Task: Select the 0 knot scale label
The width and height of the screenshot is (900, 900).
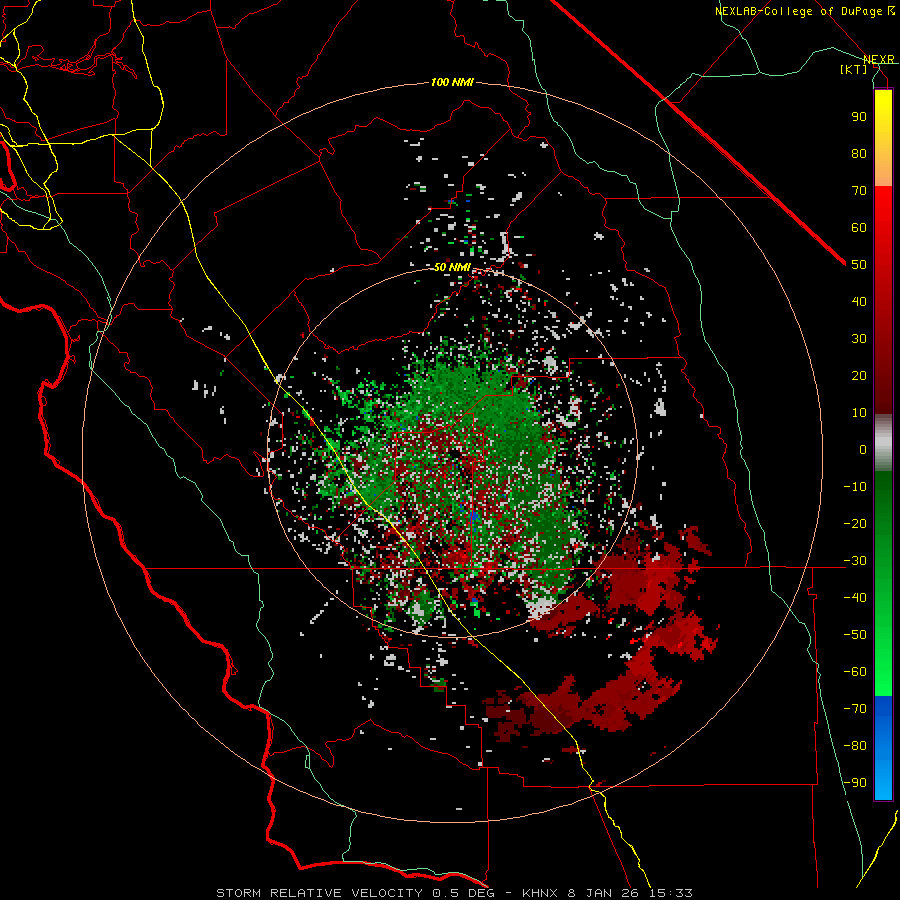Action: pos(863,449)
